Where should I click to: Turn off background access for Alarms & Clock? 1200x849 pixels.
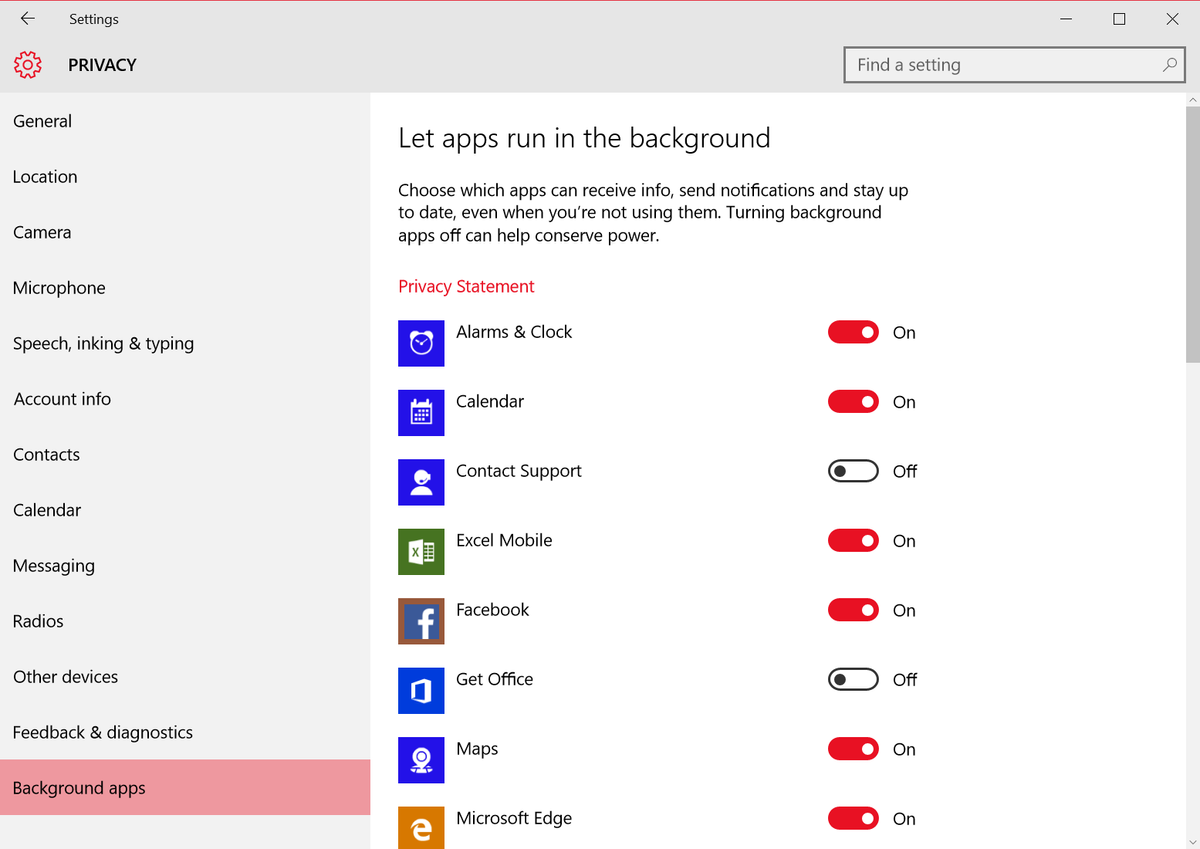[853, 332]
